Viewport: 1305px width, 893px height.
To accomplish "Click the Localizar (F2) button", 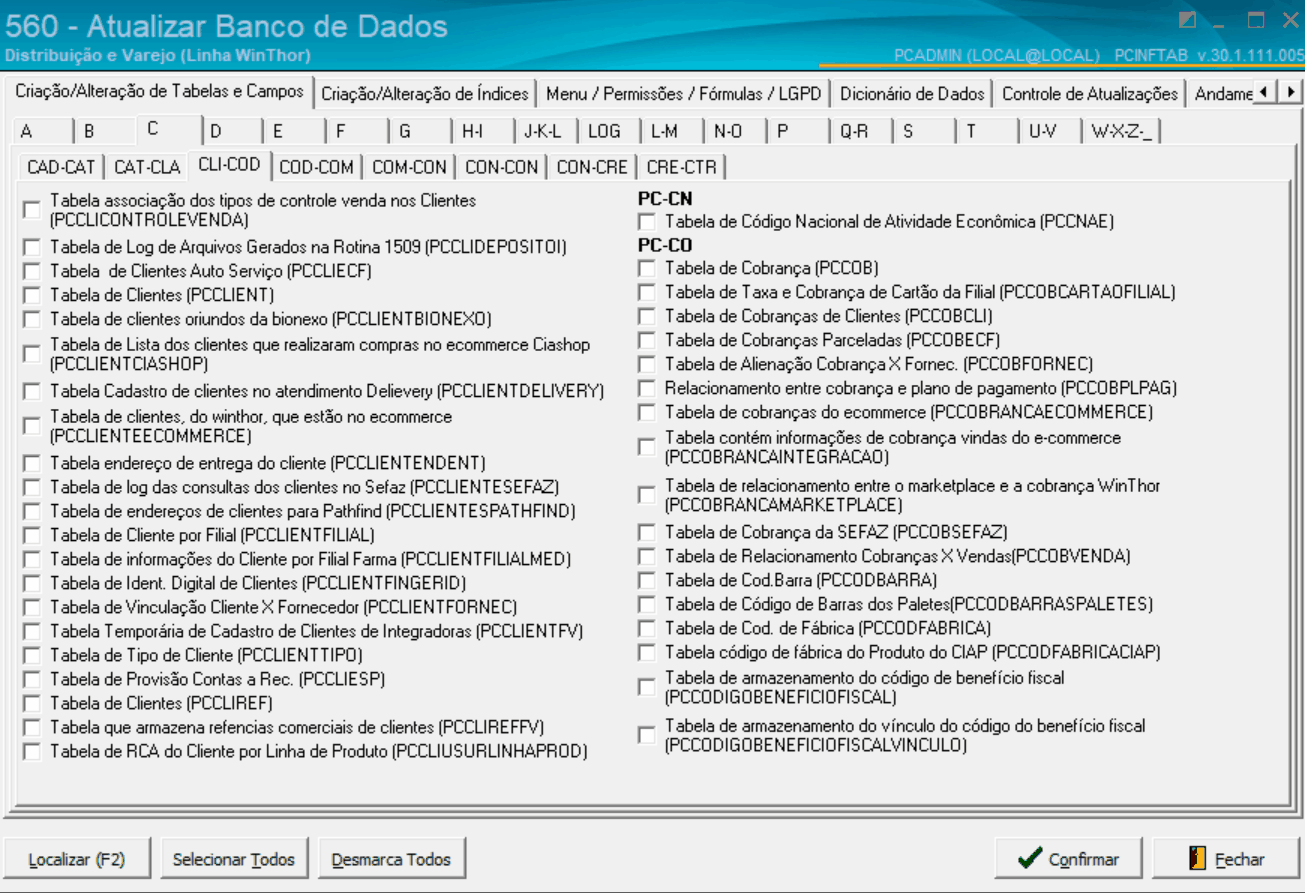I will [x=77, y=859].
